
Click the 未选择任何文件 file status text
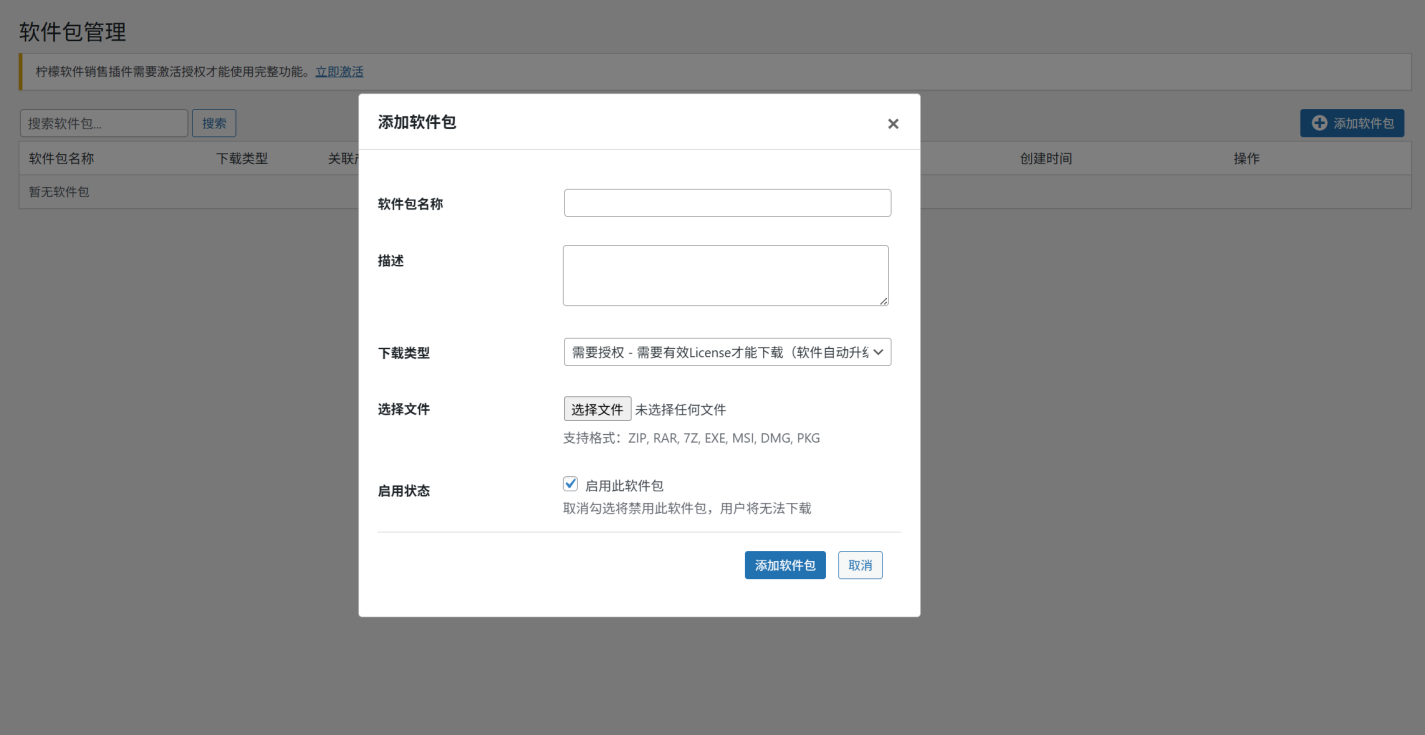(x=680, y=410)
